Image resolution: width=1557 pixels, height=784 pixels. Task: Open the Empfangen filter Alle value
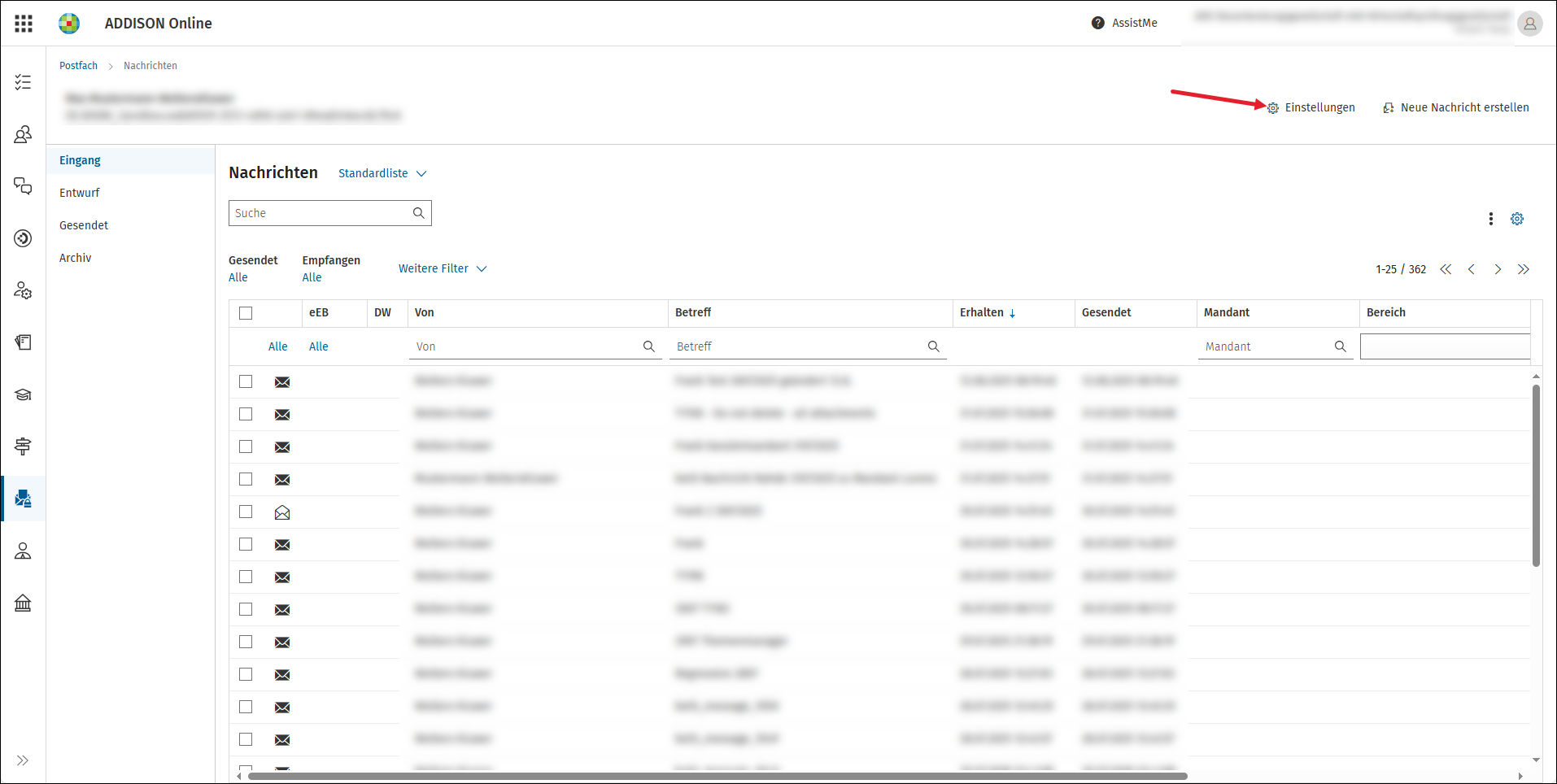click(312, 277)
